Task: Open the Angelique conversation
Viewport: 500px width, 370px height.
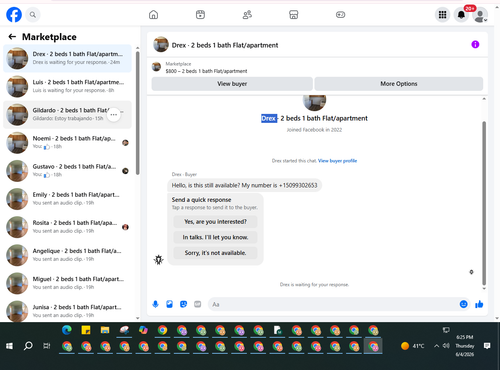Action: coord(67,255)
